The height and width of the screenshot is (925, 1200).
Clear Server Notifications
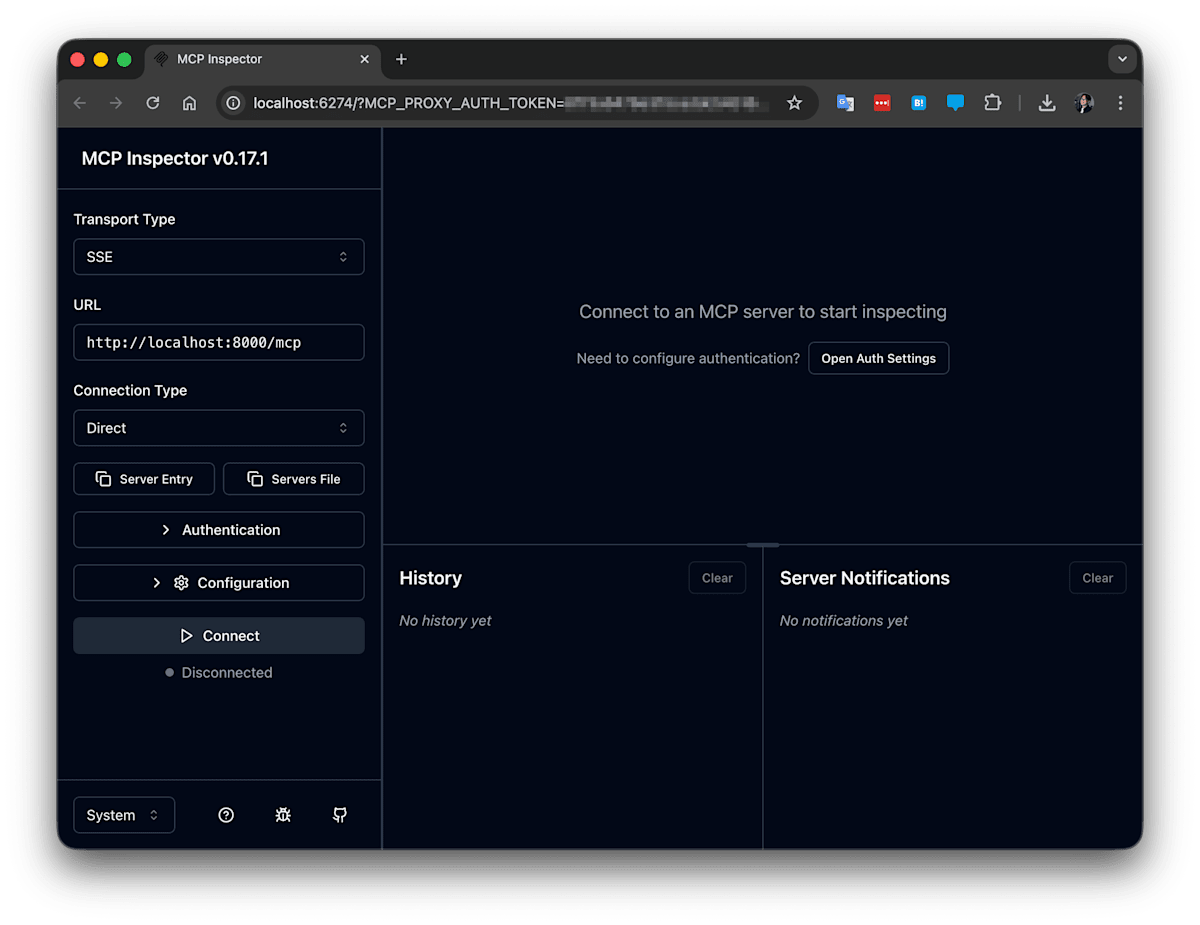coord(1097,578)
